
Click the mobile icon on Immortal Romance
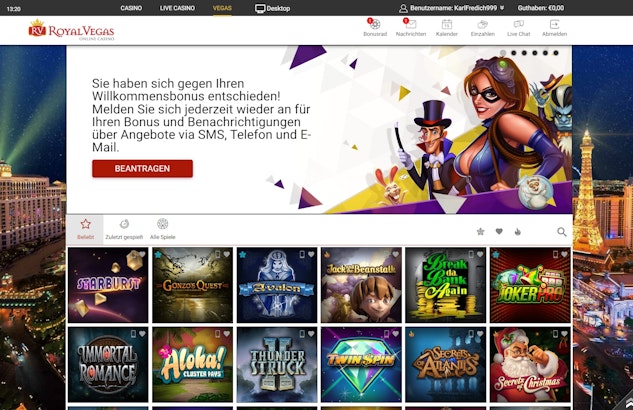(x=134, y=334)
